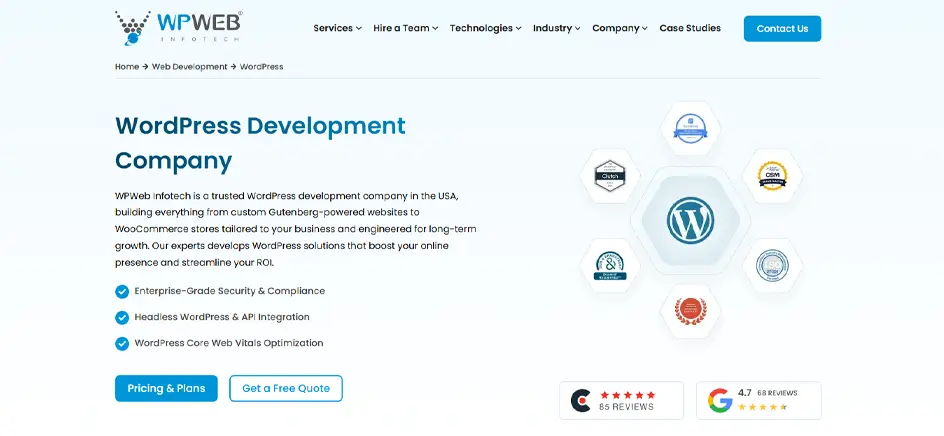Click checkmark beside Headless WordPress

click(122, 317)
